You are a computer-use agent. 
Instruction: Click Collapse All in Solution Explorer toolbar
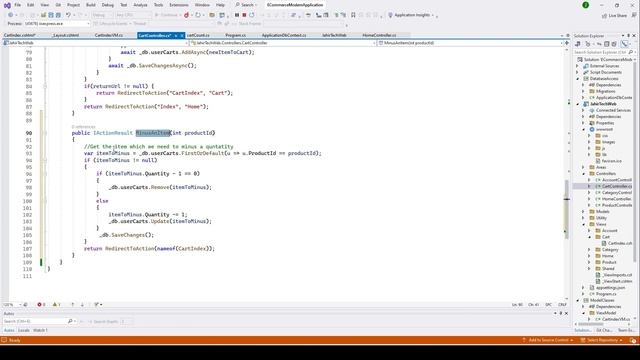coord(607,44)
